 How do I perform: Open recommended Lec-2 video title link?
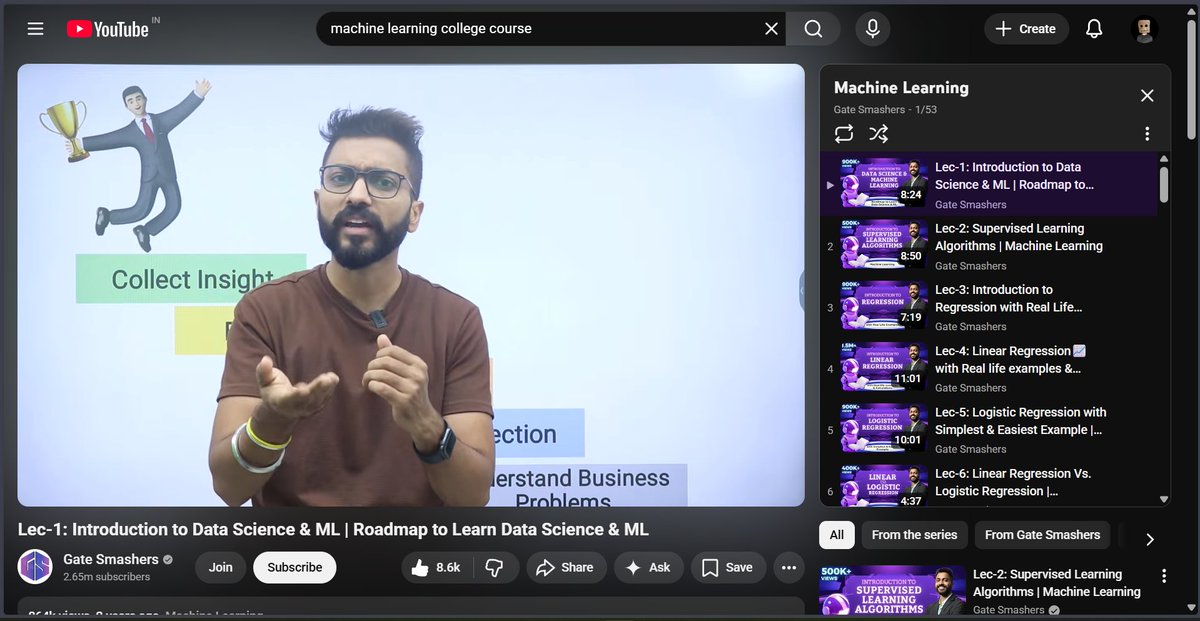(1057, 583)
